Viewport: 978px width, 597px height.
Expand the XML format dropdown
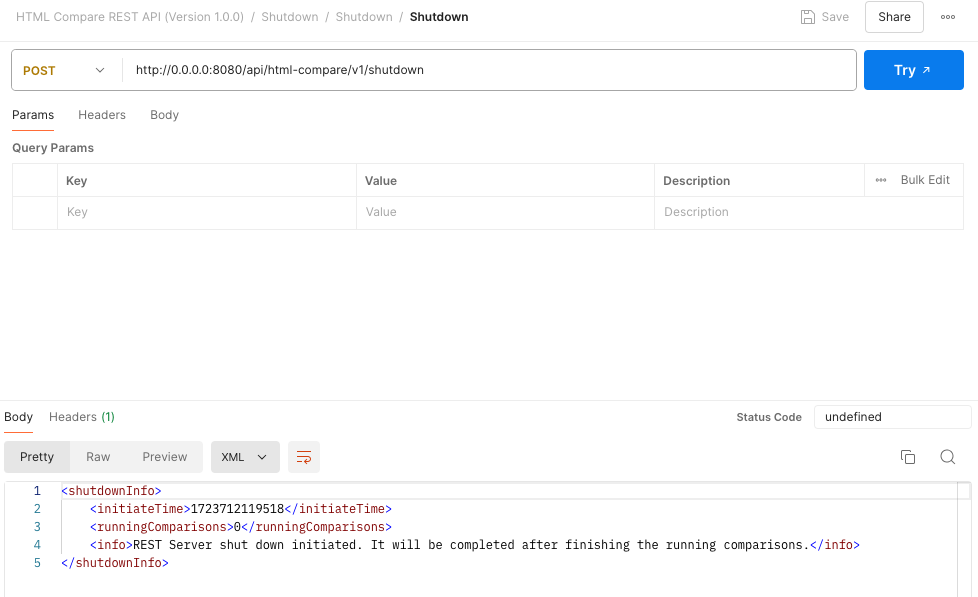(245, 457)
